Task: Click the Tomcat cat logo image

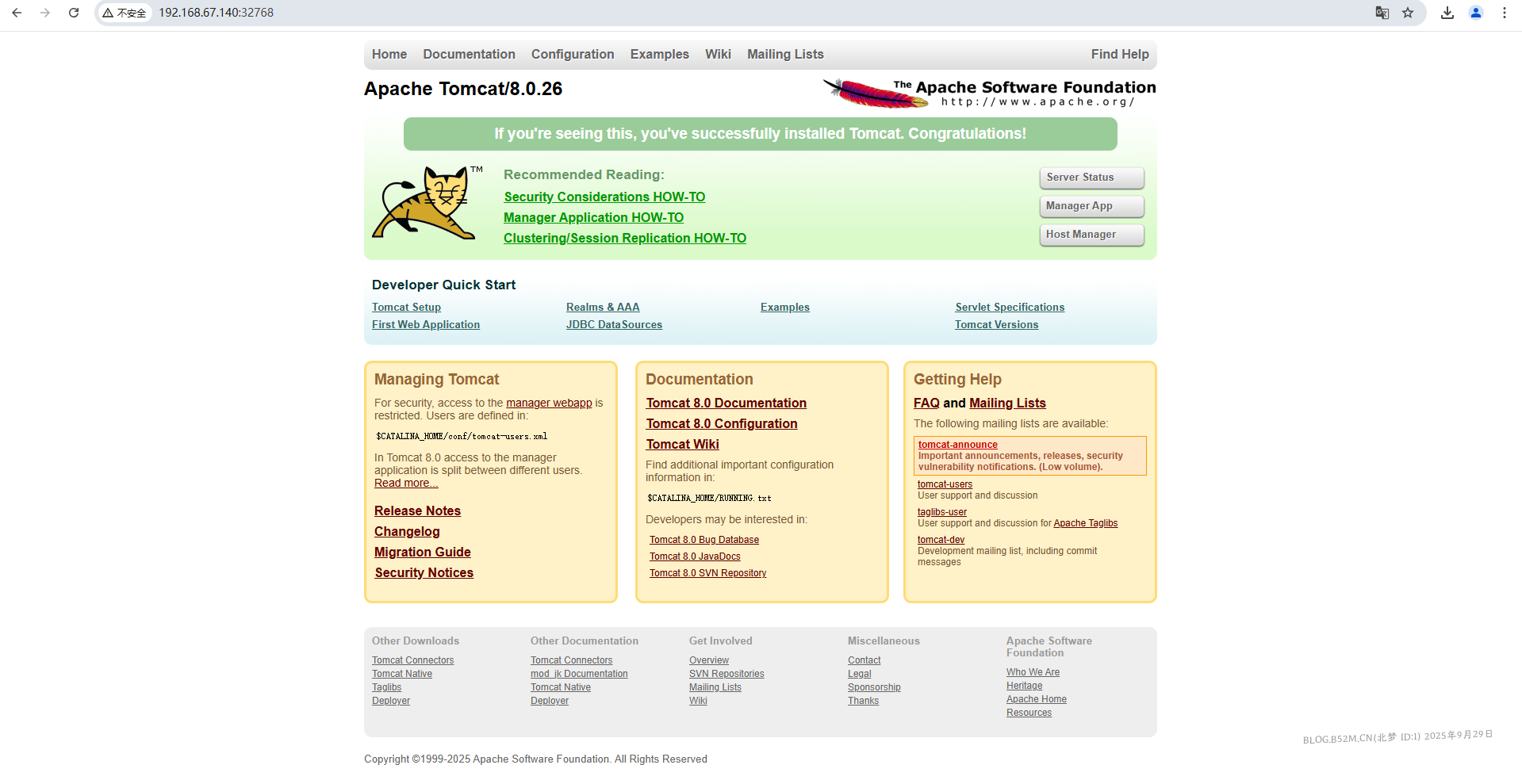Action: 426,203
